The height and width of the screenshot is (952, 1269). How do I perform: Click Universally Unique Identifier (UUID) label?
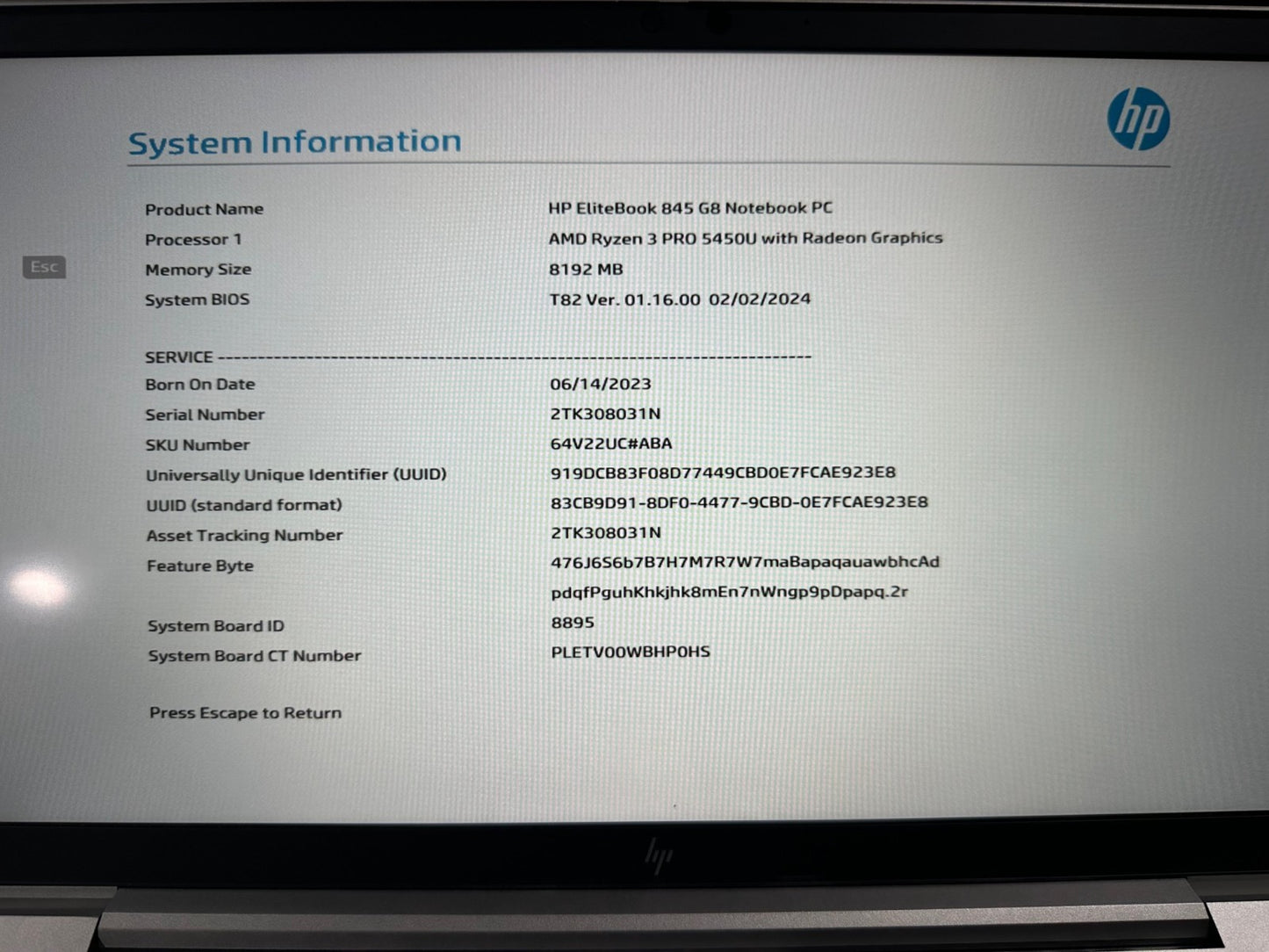click(296, 475)
